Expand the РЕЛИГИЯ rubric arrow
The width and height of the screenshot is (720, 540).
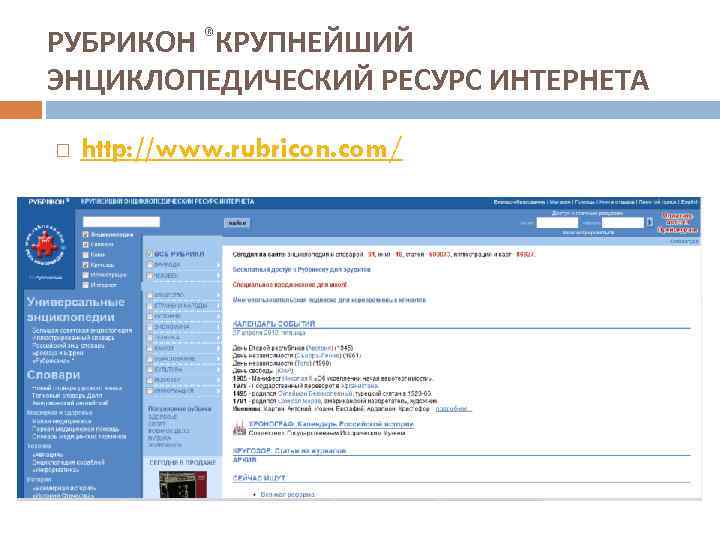[219, 380]
